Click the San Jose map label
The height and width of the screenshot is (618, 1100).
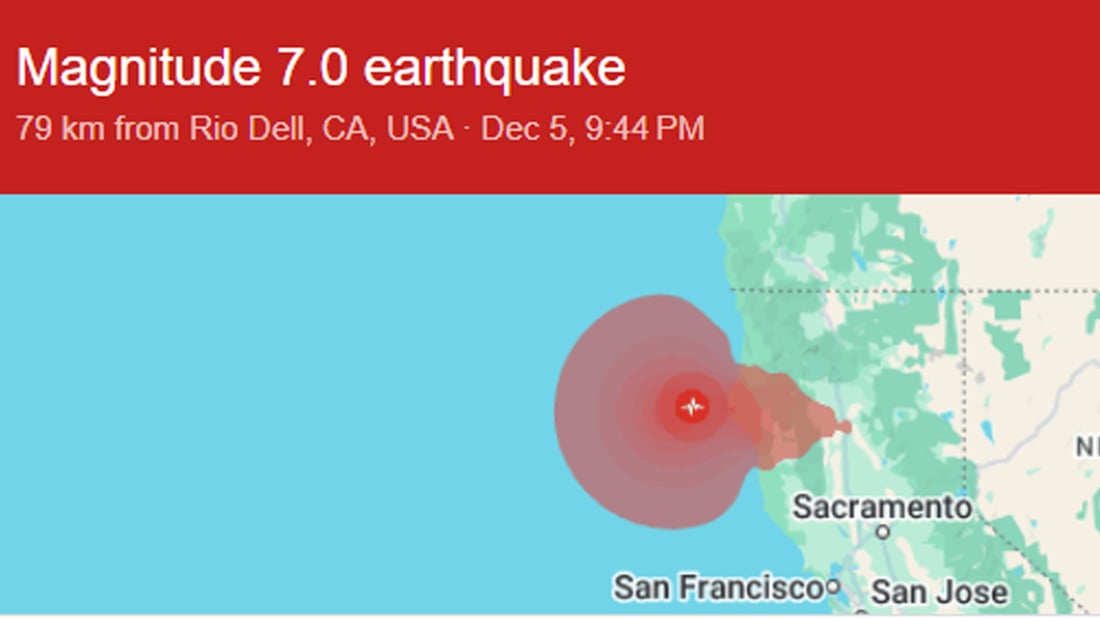[x=938, y=592]
